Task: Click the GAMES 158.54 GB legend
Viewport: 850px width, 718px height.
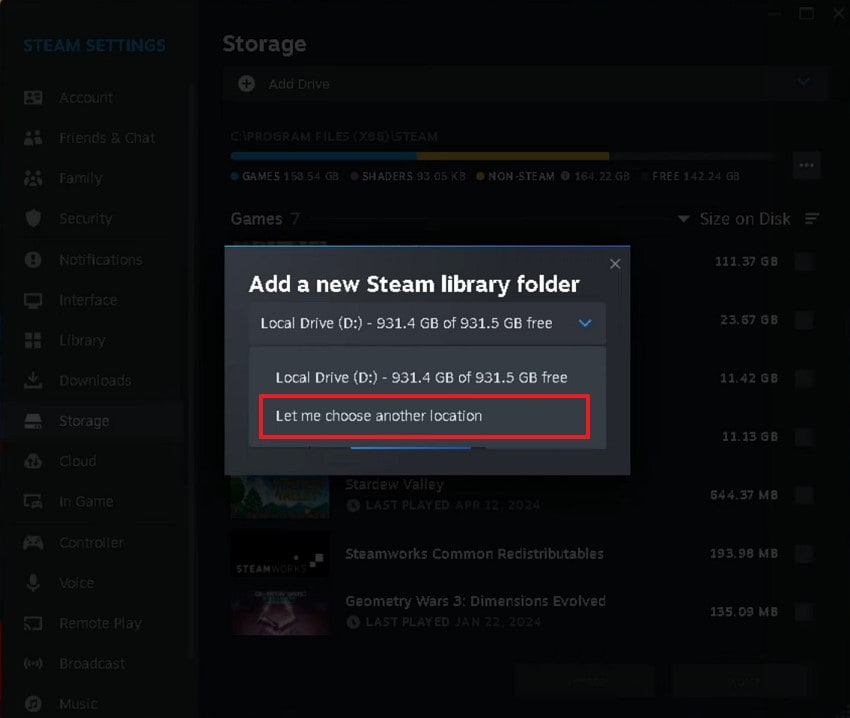Action: 285,176
